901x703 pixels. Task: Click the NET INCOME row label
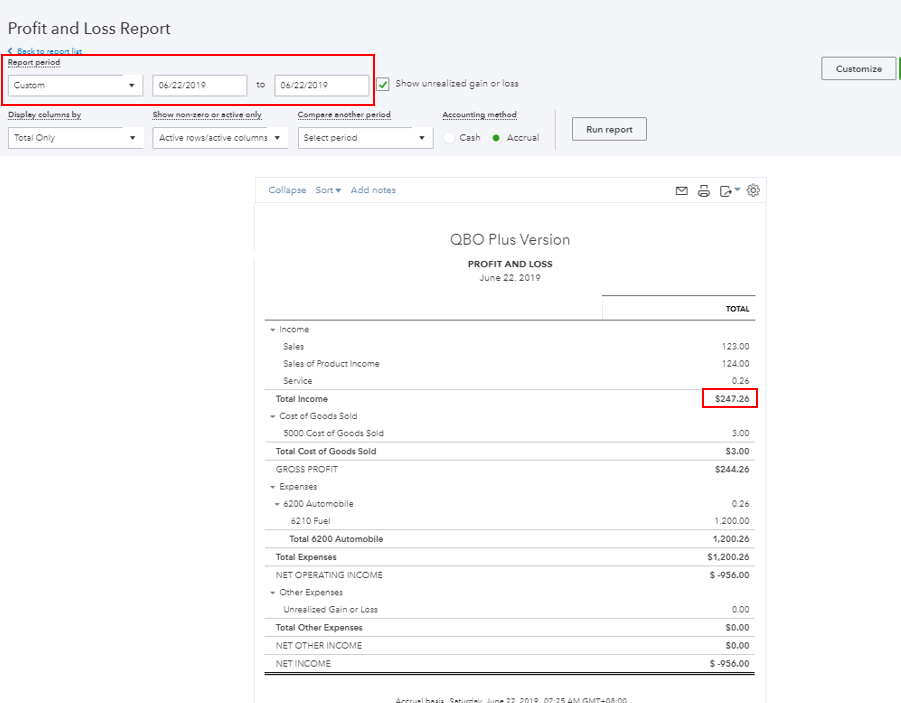coord(303,664)
